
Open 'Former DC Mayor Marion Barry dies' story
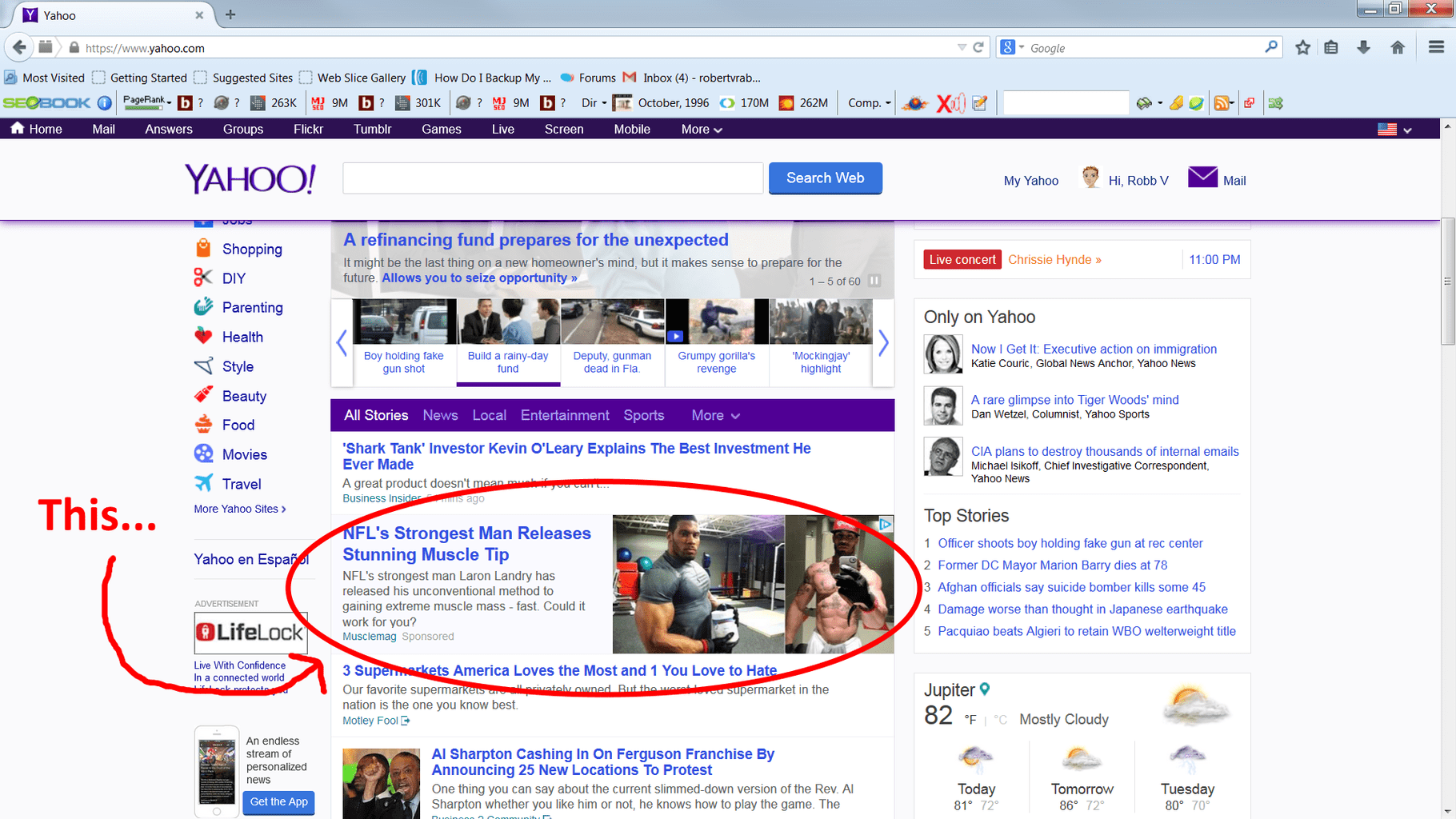[x=1052, y=565]
